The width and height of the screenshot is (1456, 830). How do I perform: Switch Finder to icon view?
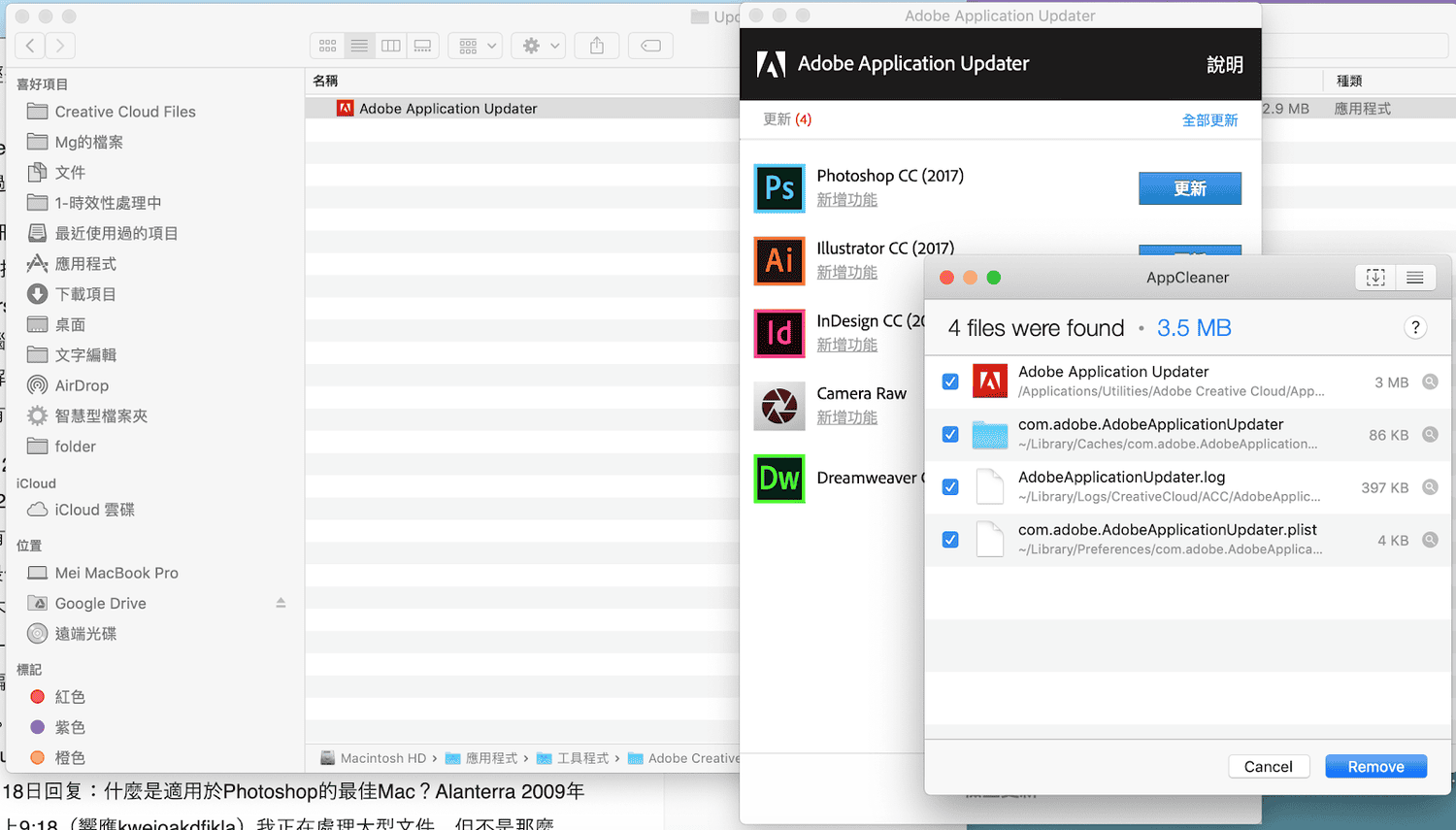coord(327,46)
